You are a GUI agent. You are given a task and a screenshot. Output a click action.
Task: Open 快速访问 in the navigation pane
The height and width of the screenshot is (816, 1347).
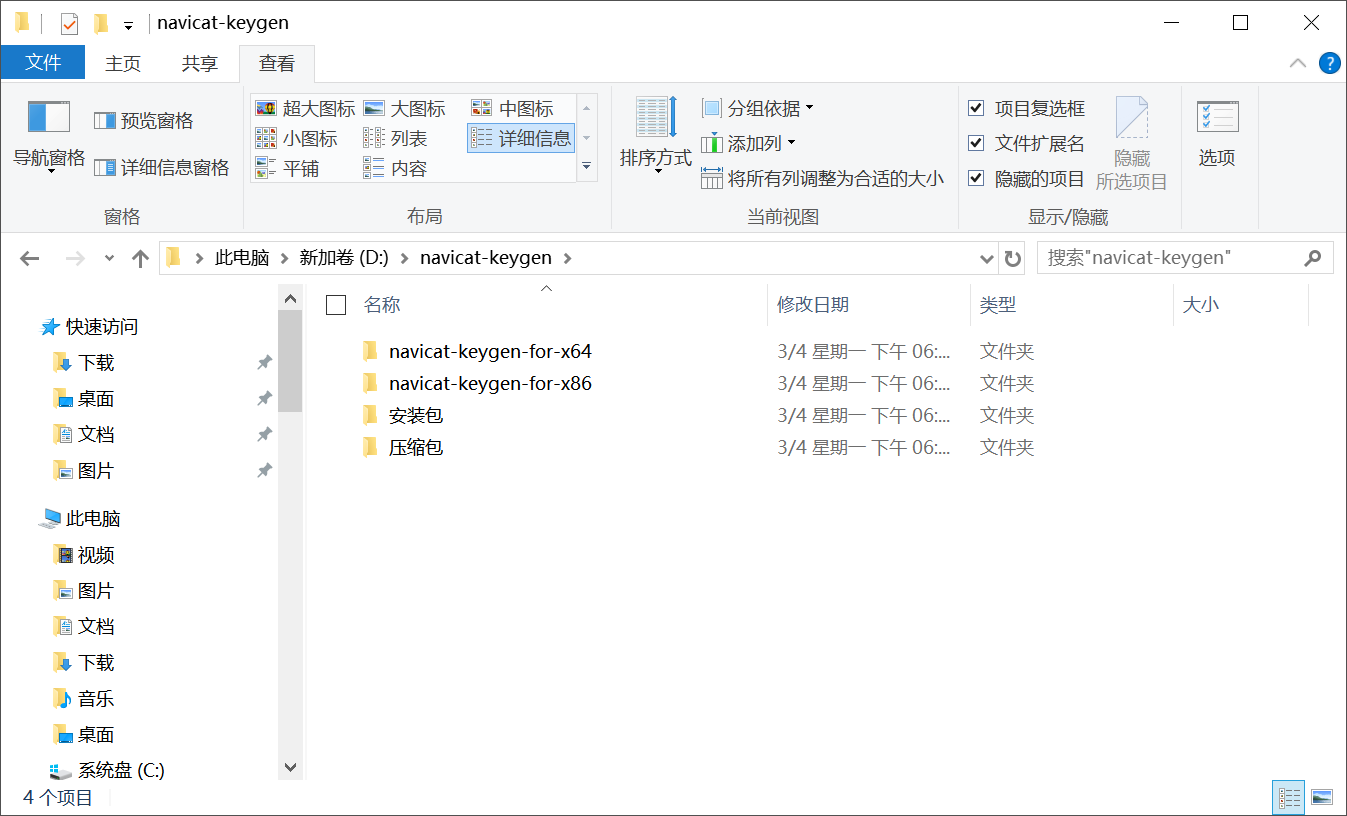(102, 327)
